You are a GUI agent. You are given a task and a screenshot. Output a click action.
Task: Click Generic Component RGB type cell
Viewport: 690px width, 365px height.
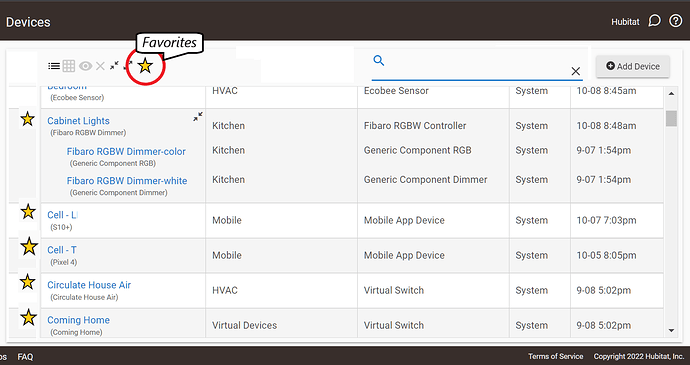[418, 150]
